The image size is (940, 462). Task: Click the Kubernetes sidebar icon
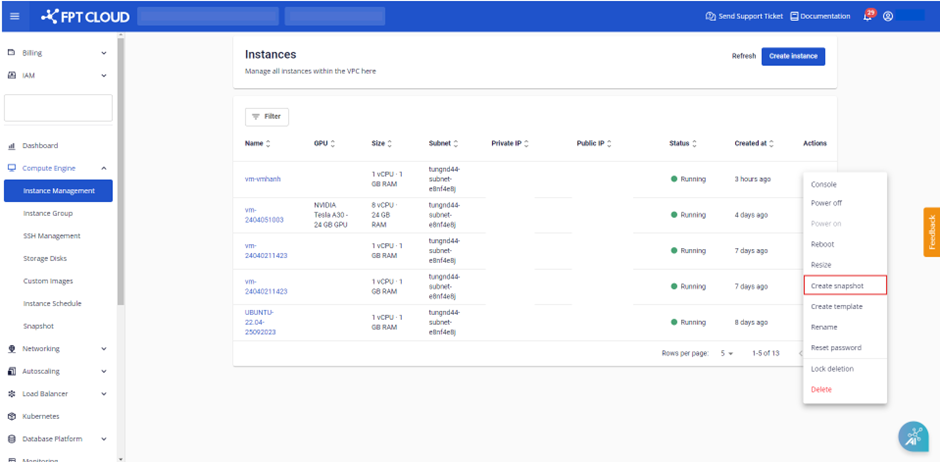pos(12,416)
